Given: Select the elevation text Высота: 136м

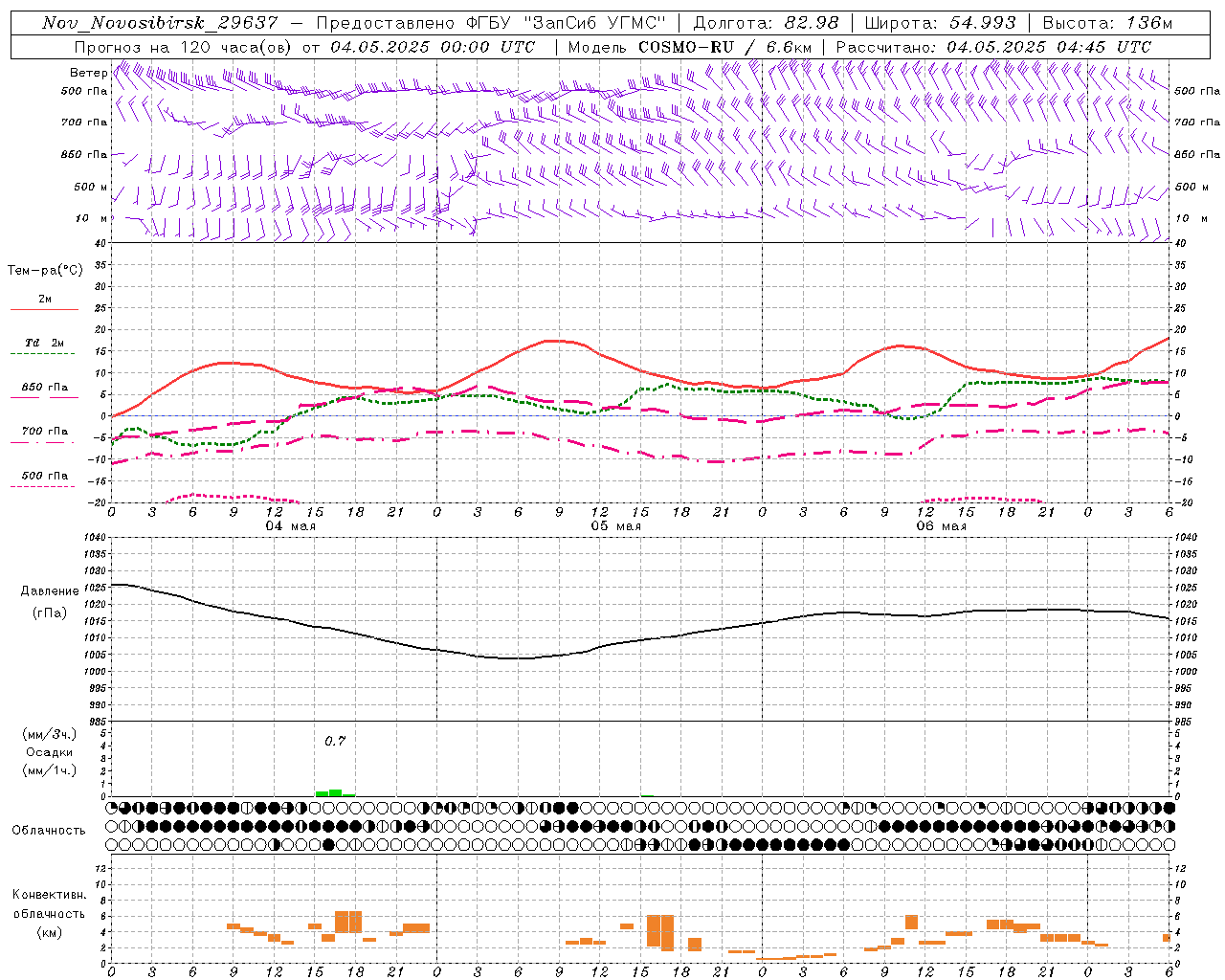Looking at the screenshot, I should coord(1107,23).
